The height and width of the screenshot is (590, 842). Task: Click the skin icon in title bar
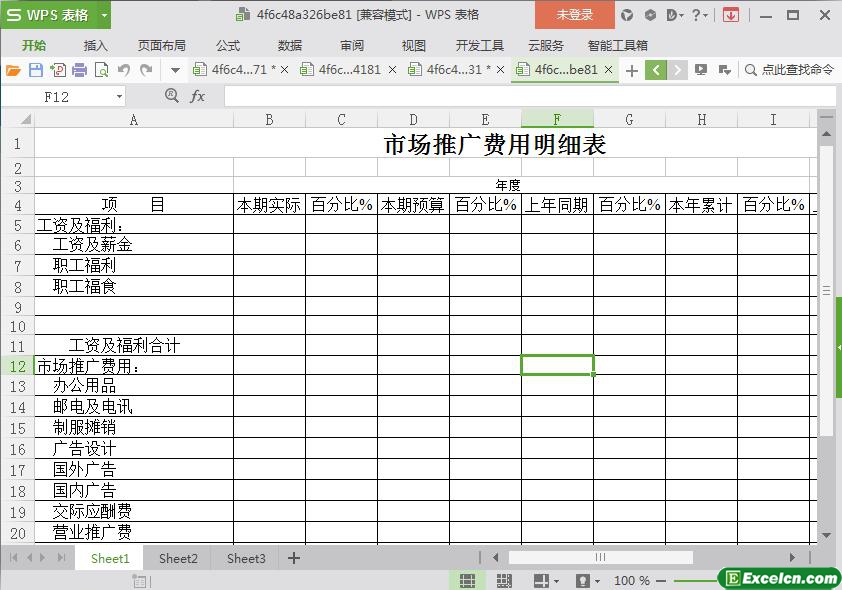tap(627, 15)
